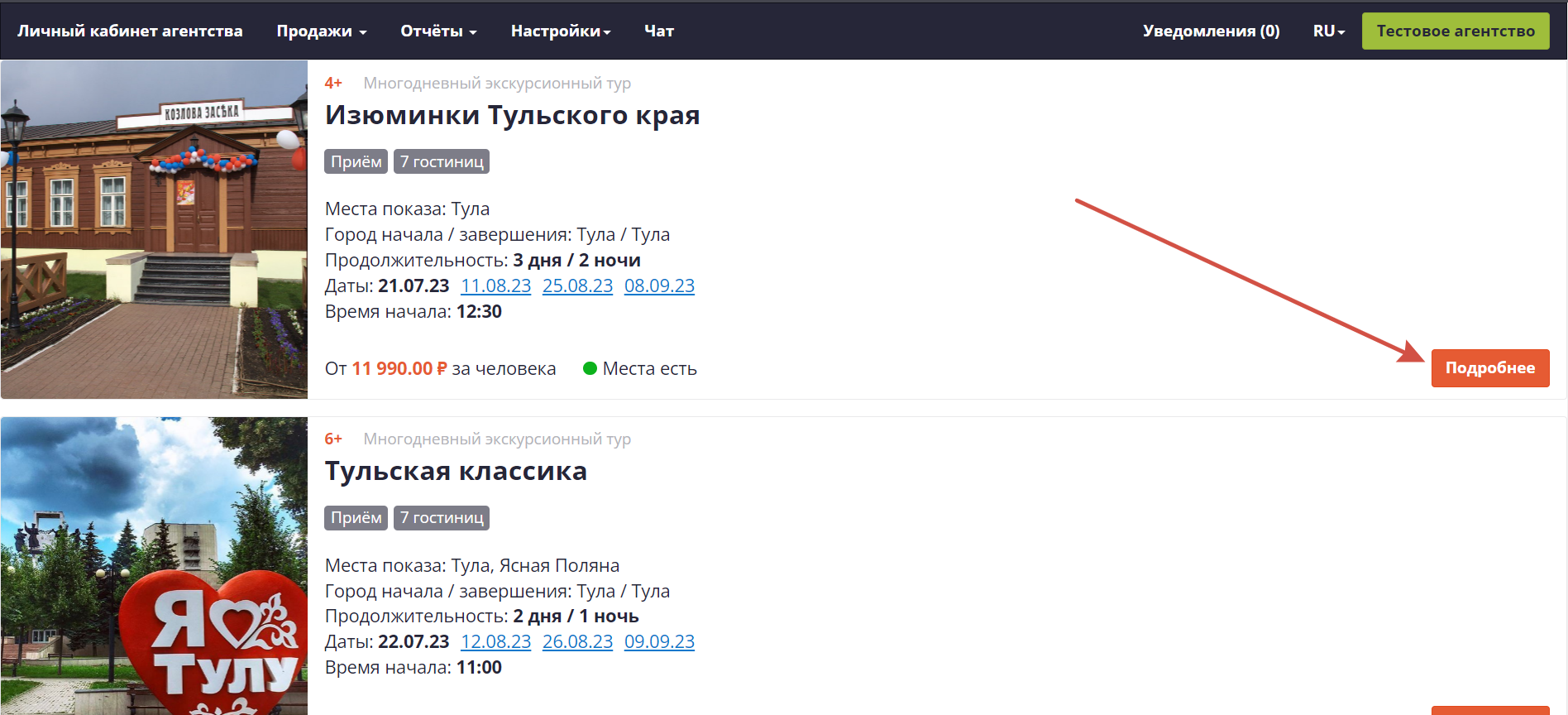
Task: Click duration 2 дня / 1 ночь
Action: coord(576,617)
